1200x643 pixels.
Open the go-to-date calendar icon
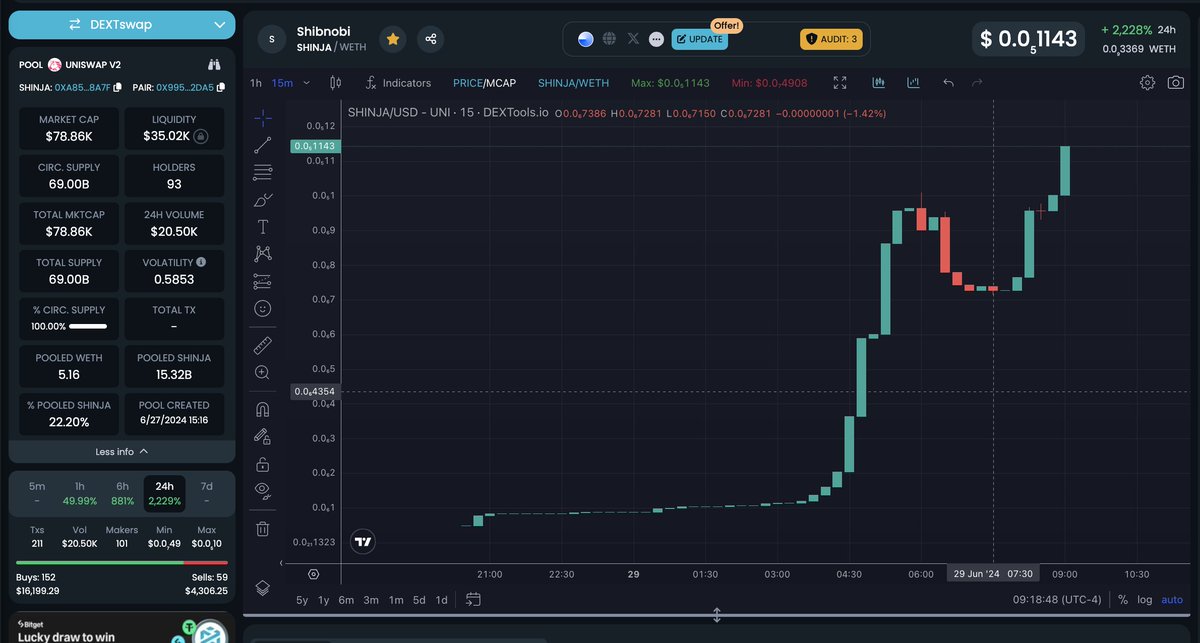tap(473, 600)
